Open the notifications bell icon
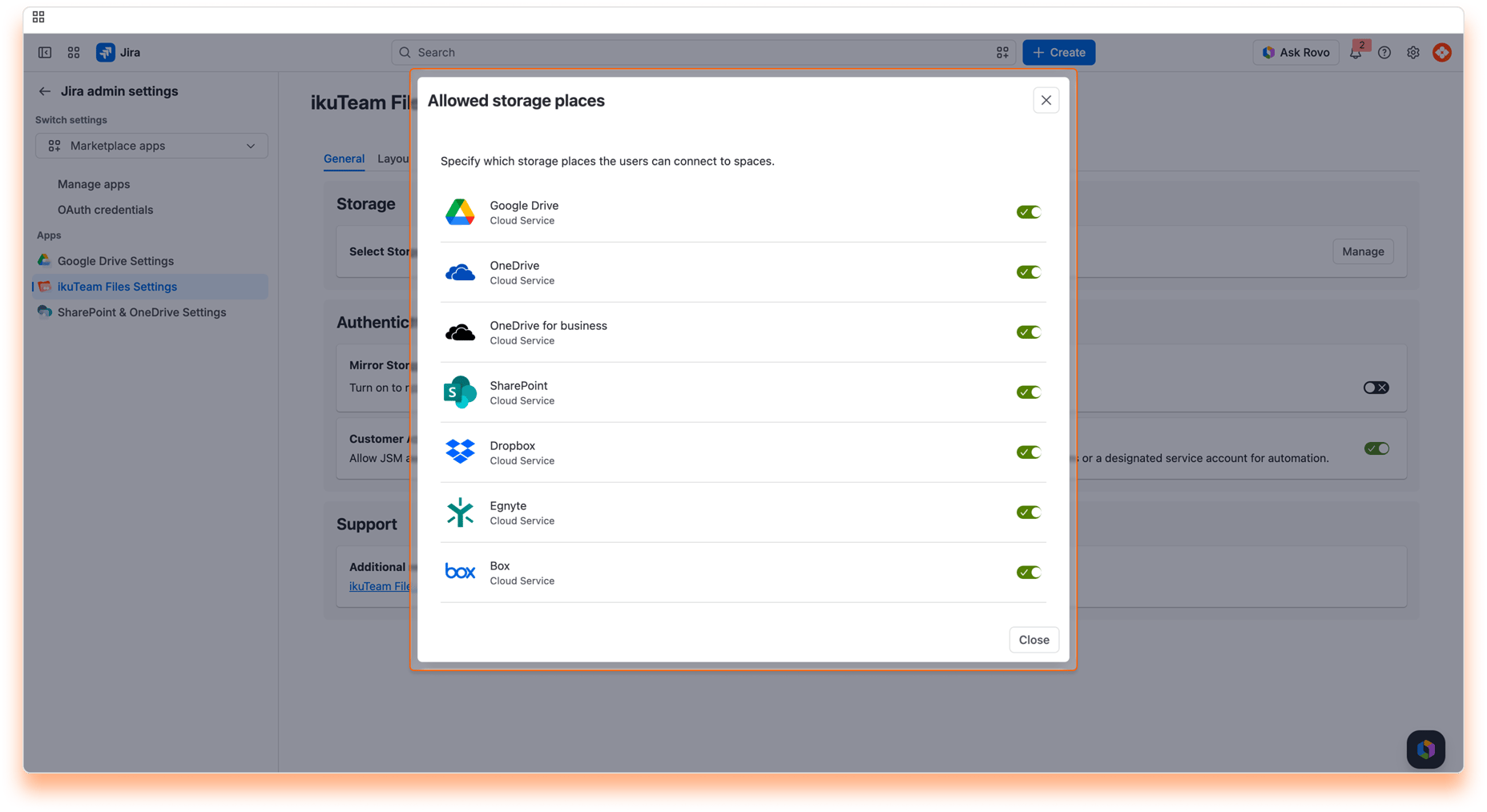 pyautogui.click(x=1356, y=53)
